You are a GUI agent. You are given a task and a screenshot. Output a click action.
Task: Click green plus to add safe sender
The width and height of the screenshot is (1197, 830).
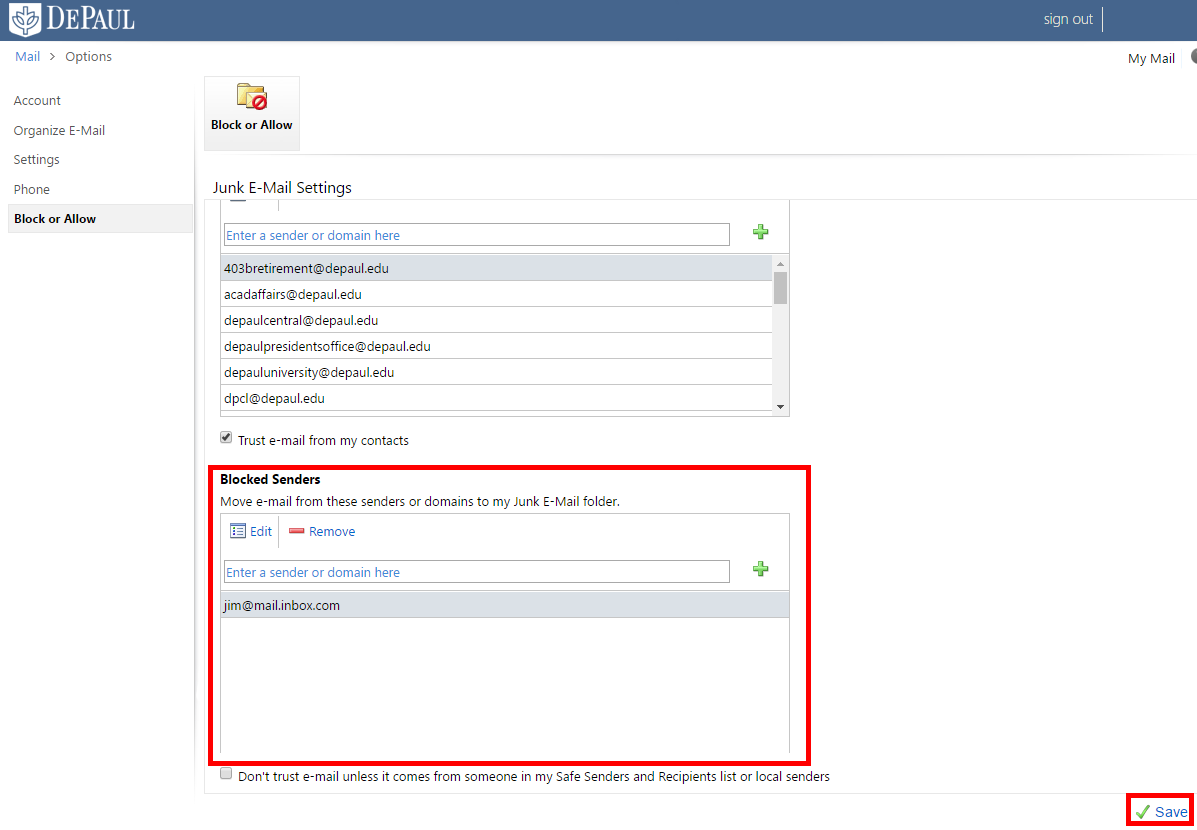coord(761,232)
